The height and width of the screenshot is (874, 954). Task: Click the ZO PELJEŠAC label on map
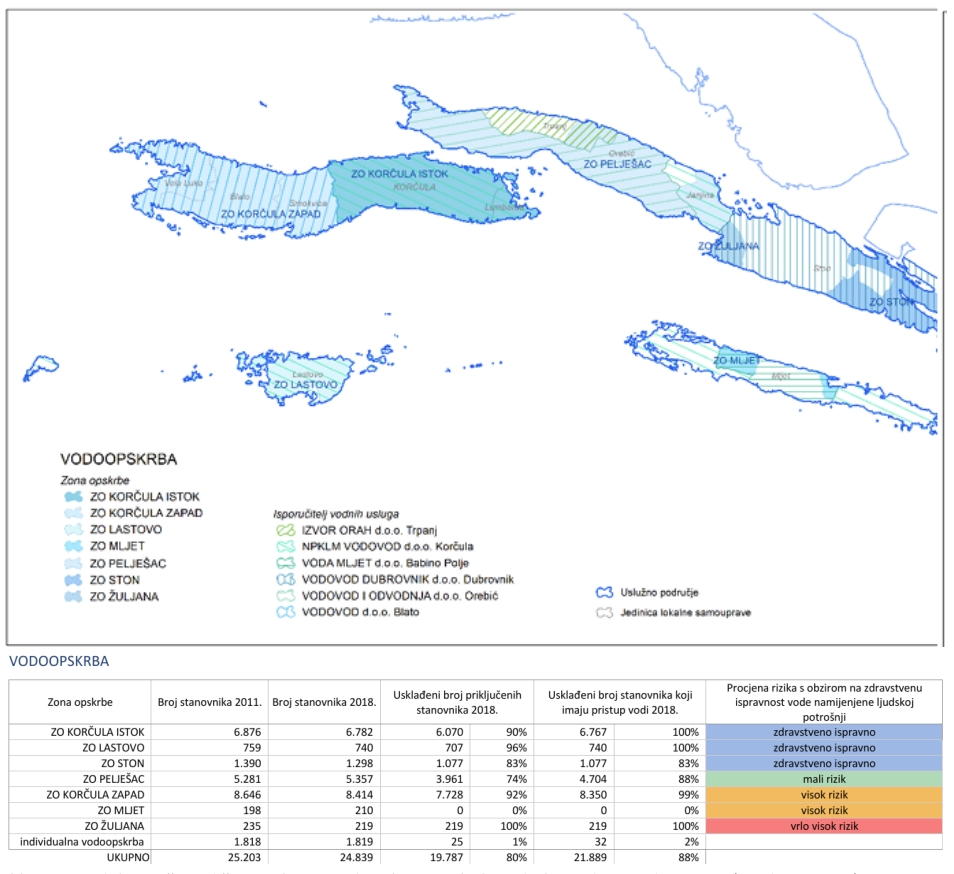click(x=617, y=164)
